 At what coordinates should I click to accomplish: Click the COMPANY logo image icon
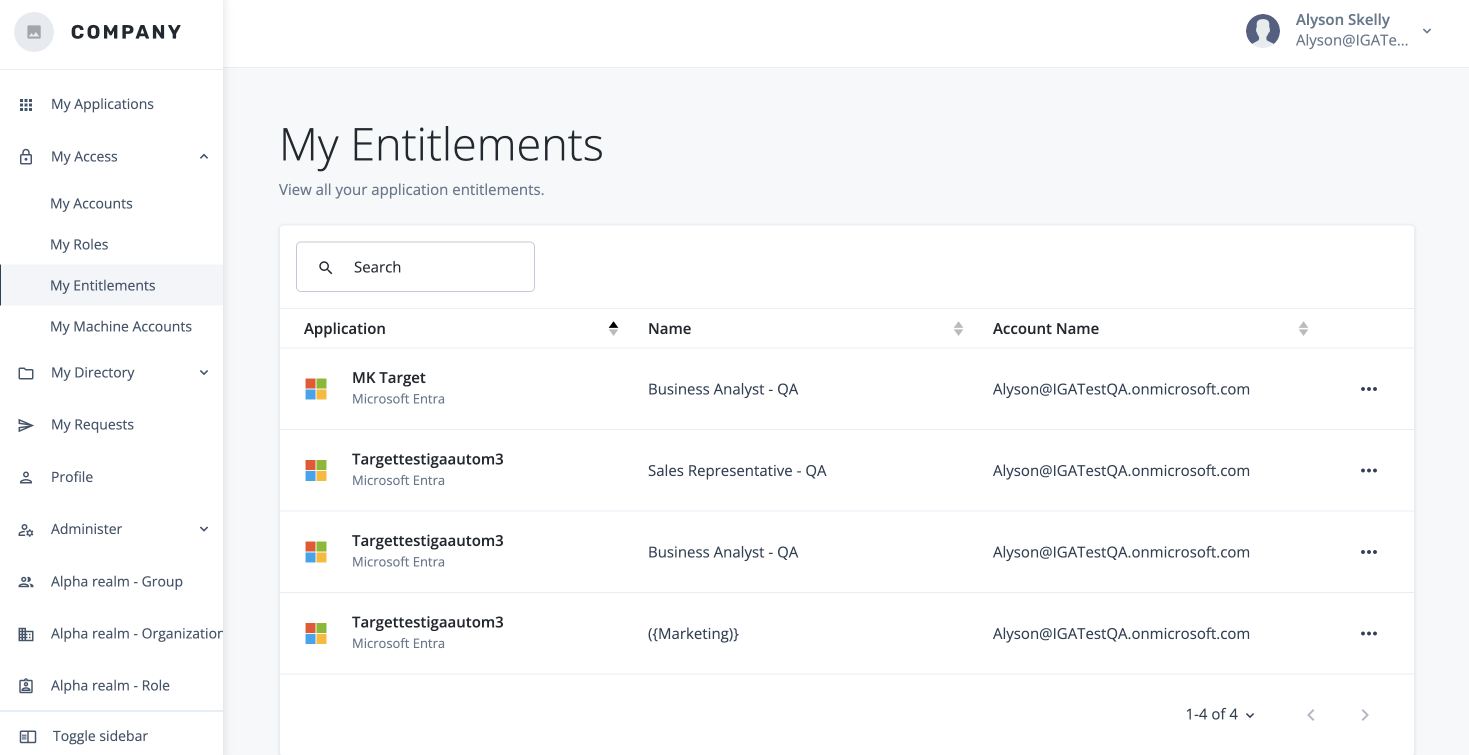click(33, 31)
